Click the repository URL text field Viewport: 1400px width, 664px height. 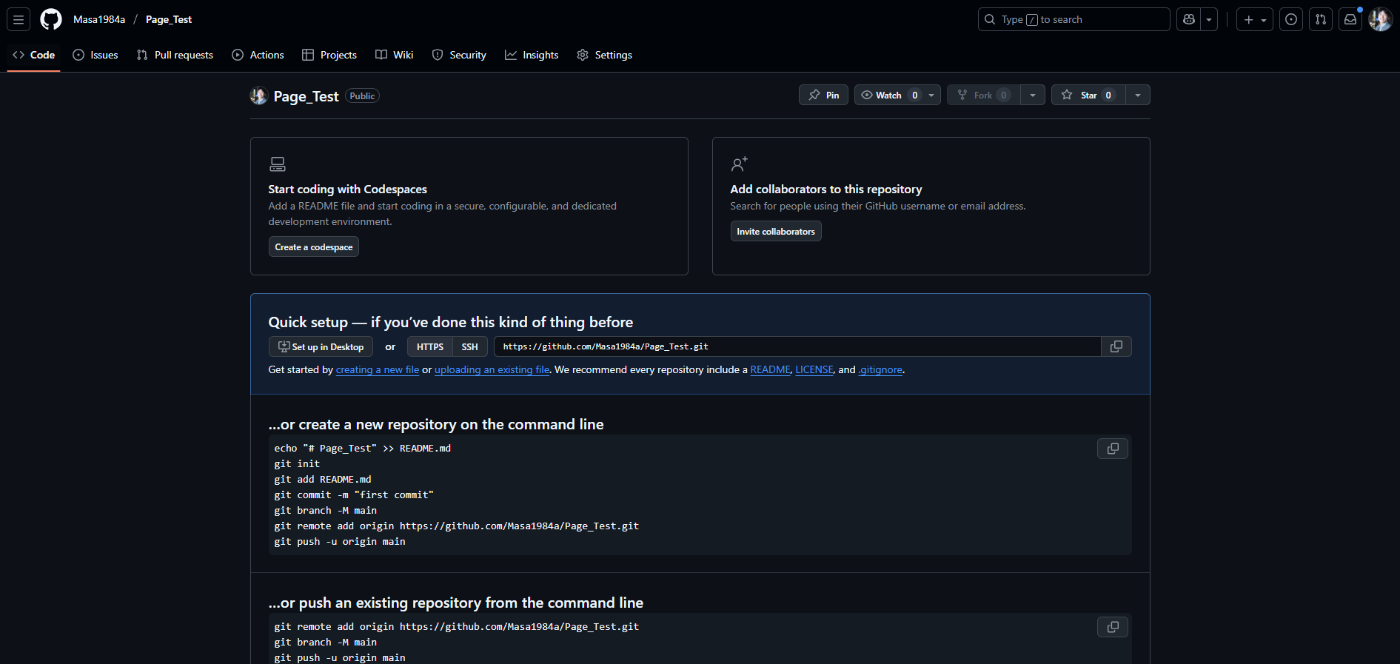click(797, 347)
